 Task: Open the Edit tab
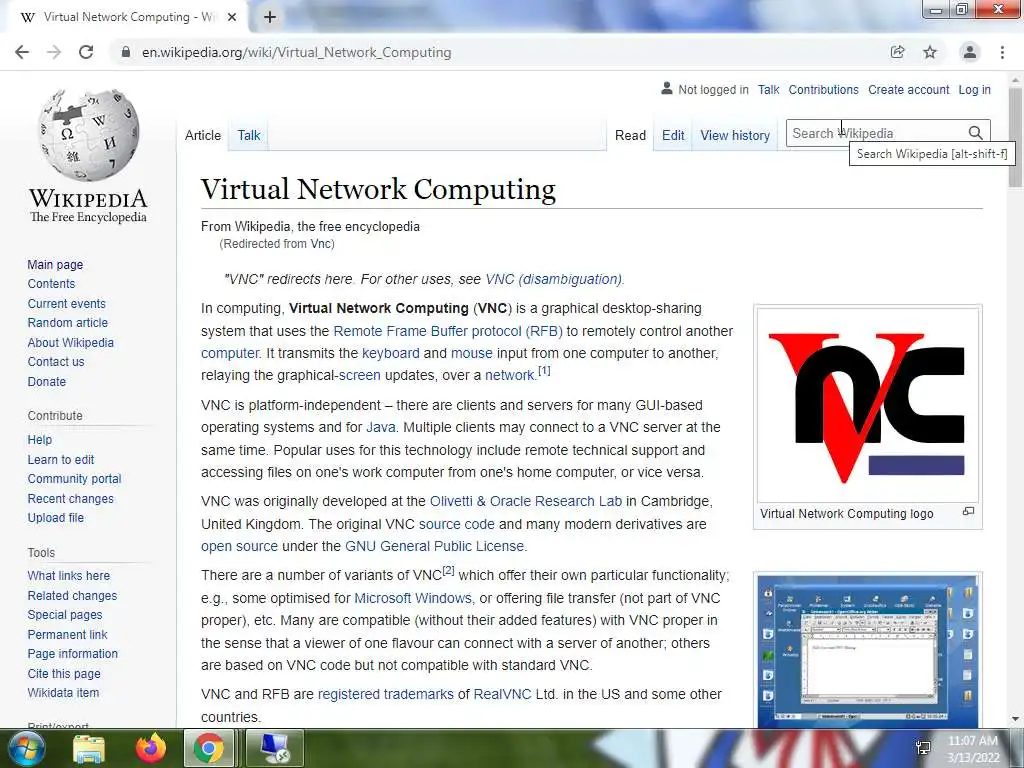673,135
